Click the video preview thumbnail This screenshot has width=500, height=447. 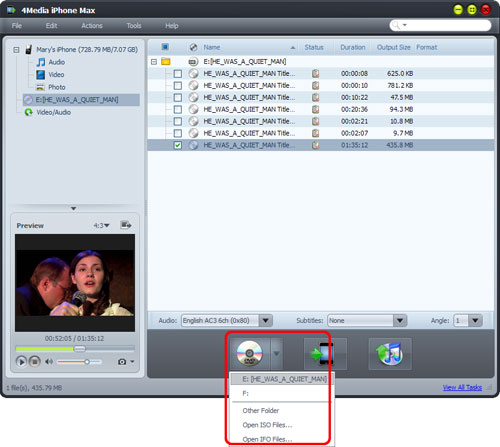[x=75, y=283]
